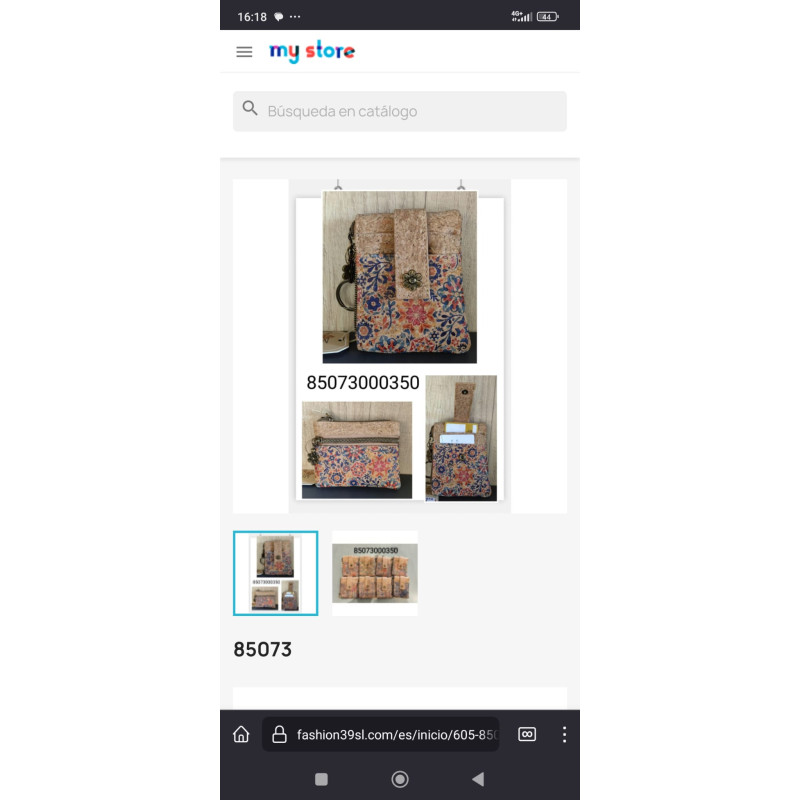The height and width of the screenshot is (800, 800).
Task: Click the 85073 product title
Action: pos(262,649)
